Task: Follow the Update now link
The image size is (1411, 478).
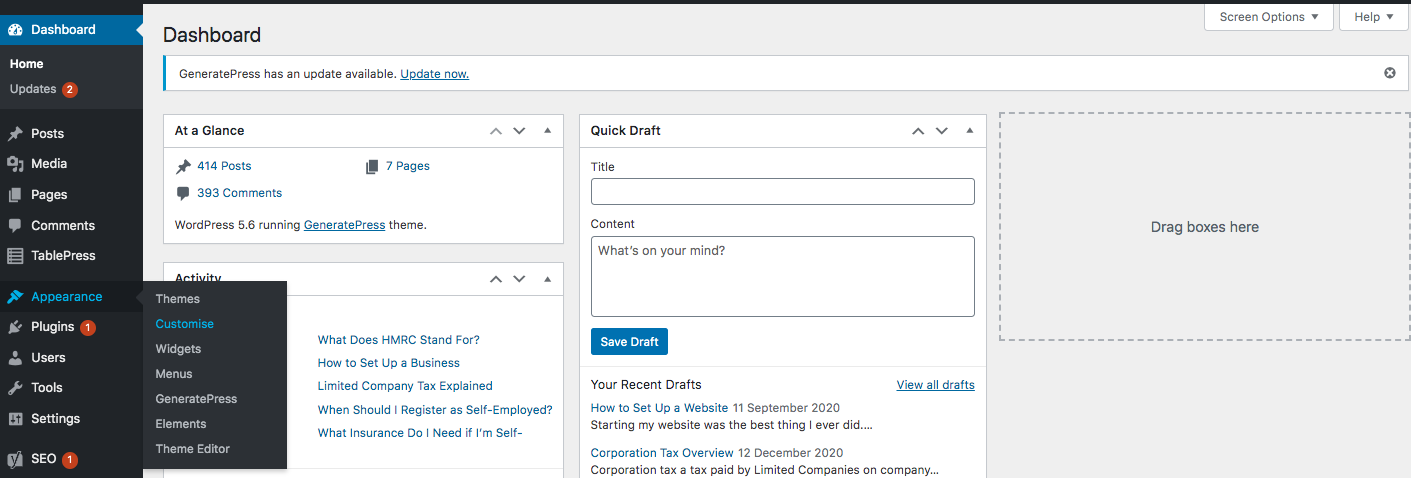Action: pos(434,74)
